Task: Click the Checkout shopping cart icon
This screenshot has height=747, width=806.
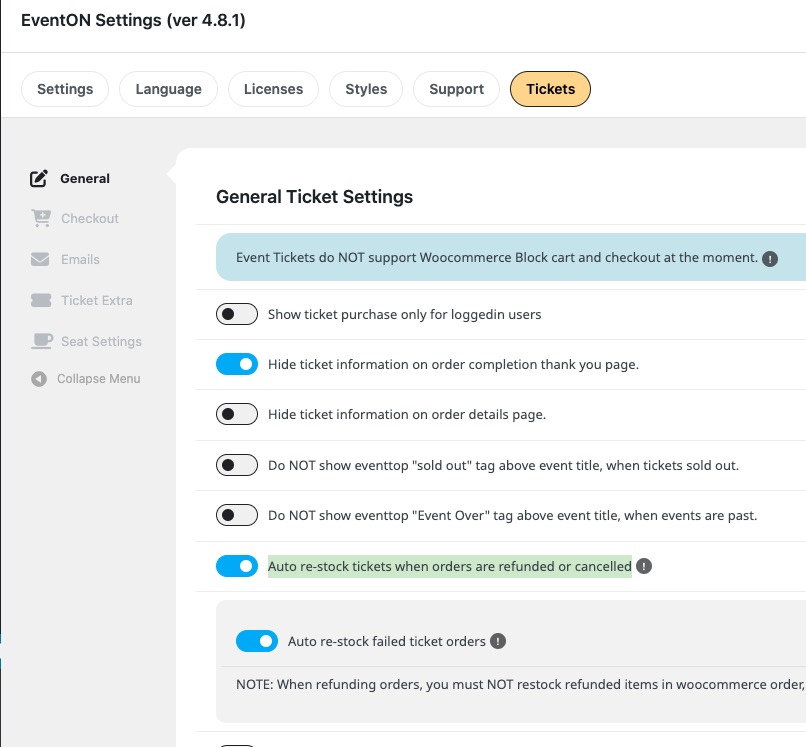Action: pyautogui.click(x=41, y=218)
